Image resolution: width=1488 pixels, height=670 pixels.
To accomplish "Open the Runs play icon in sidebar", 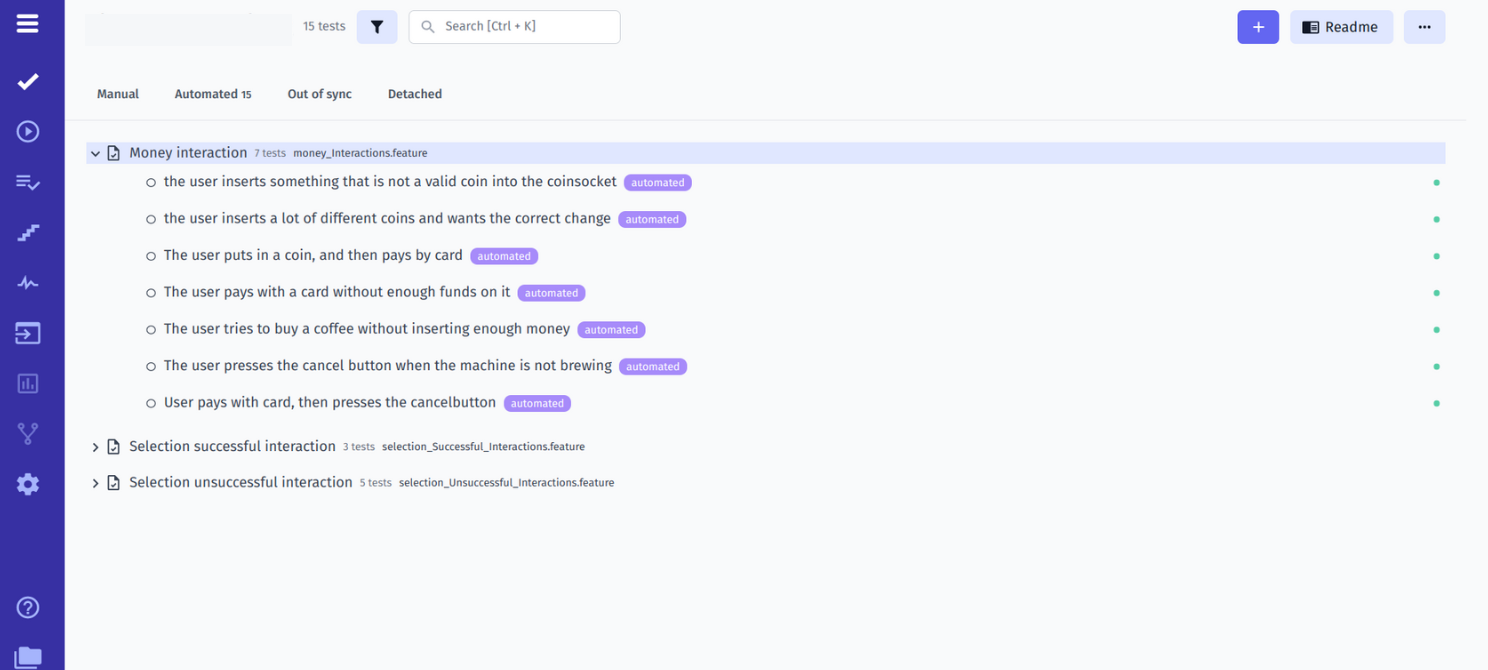I will (x=28, y=131).
